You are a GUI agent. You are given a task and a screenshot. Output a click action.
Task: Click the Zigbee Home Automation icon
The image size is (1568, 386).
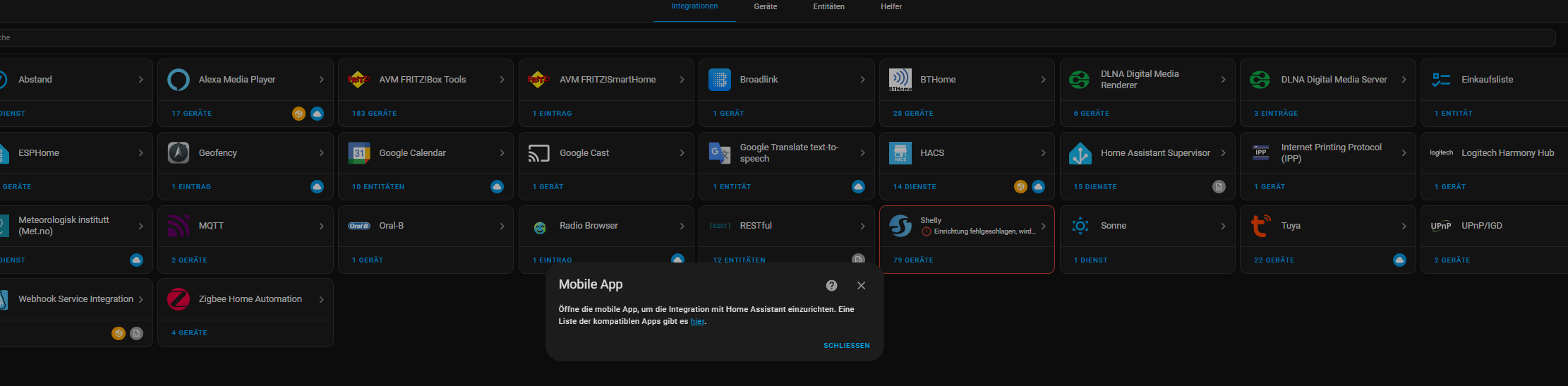pyautogui.click(x=179, y=299)
